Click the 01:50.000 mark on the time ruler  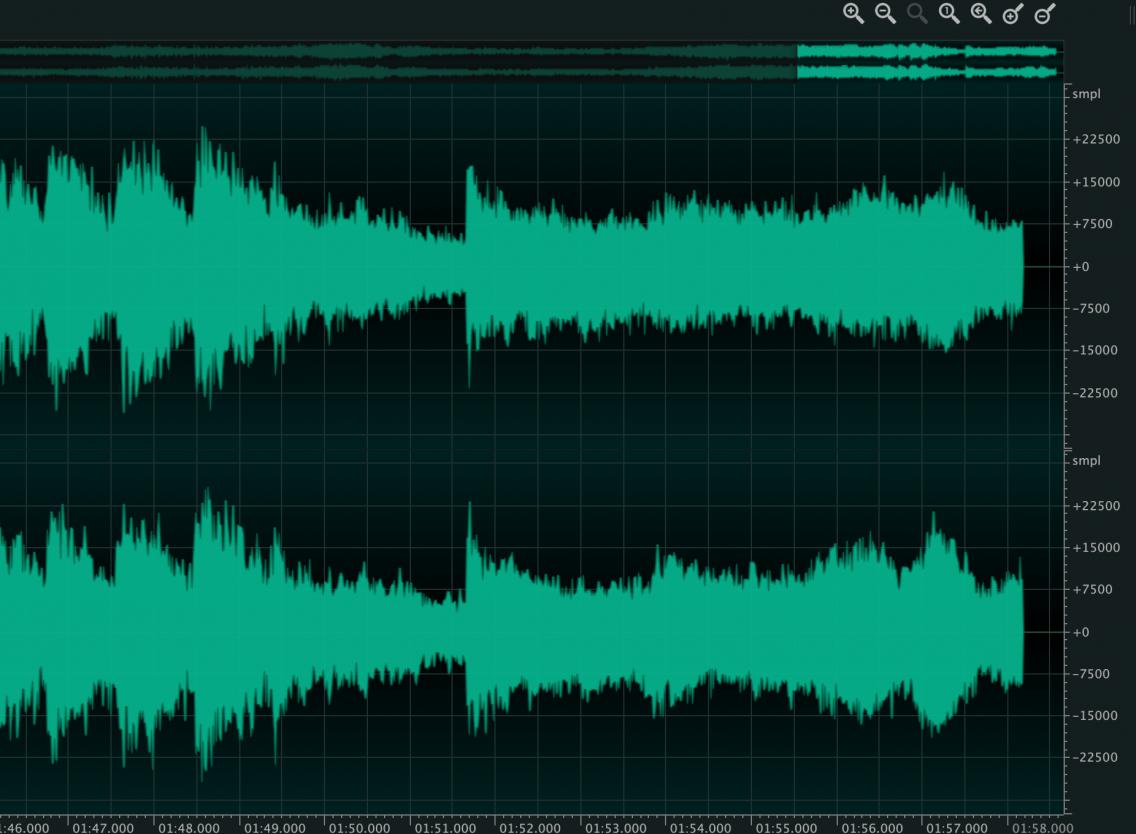(x=360, y=827)
